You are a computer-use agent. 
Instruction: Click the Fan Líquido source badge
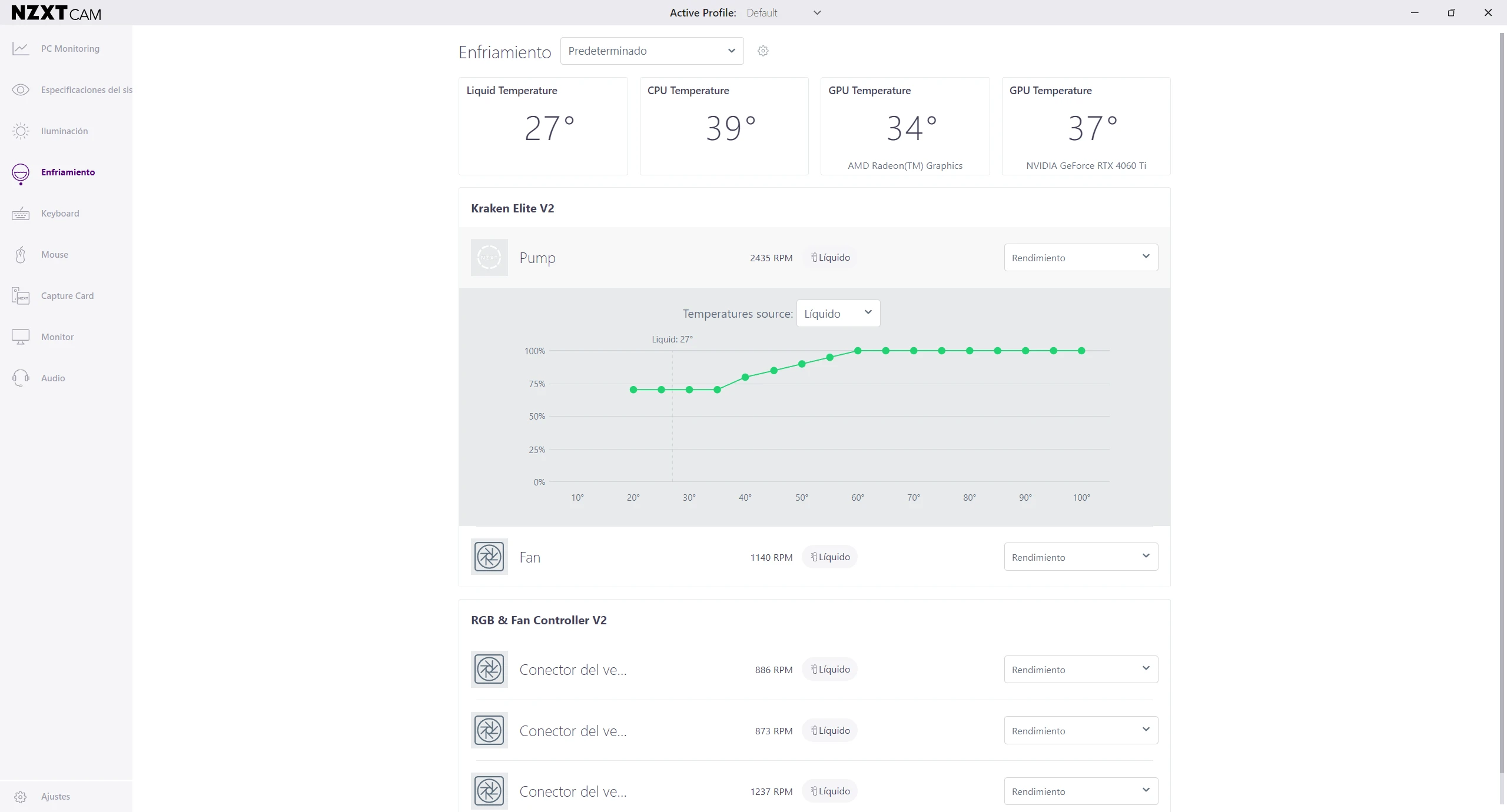(x=830, y=557)
